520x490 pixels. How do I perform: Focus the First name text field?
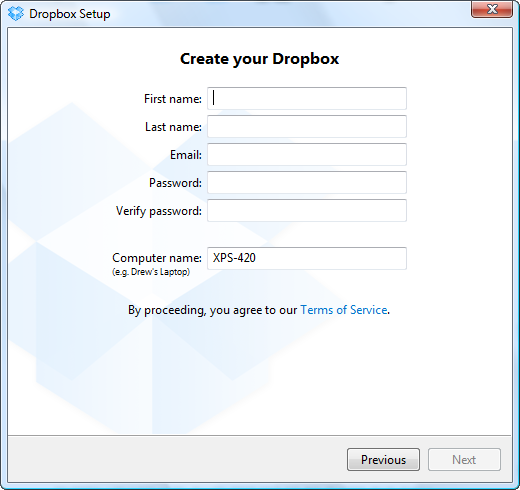coord(307,98)
